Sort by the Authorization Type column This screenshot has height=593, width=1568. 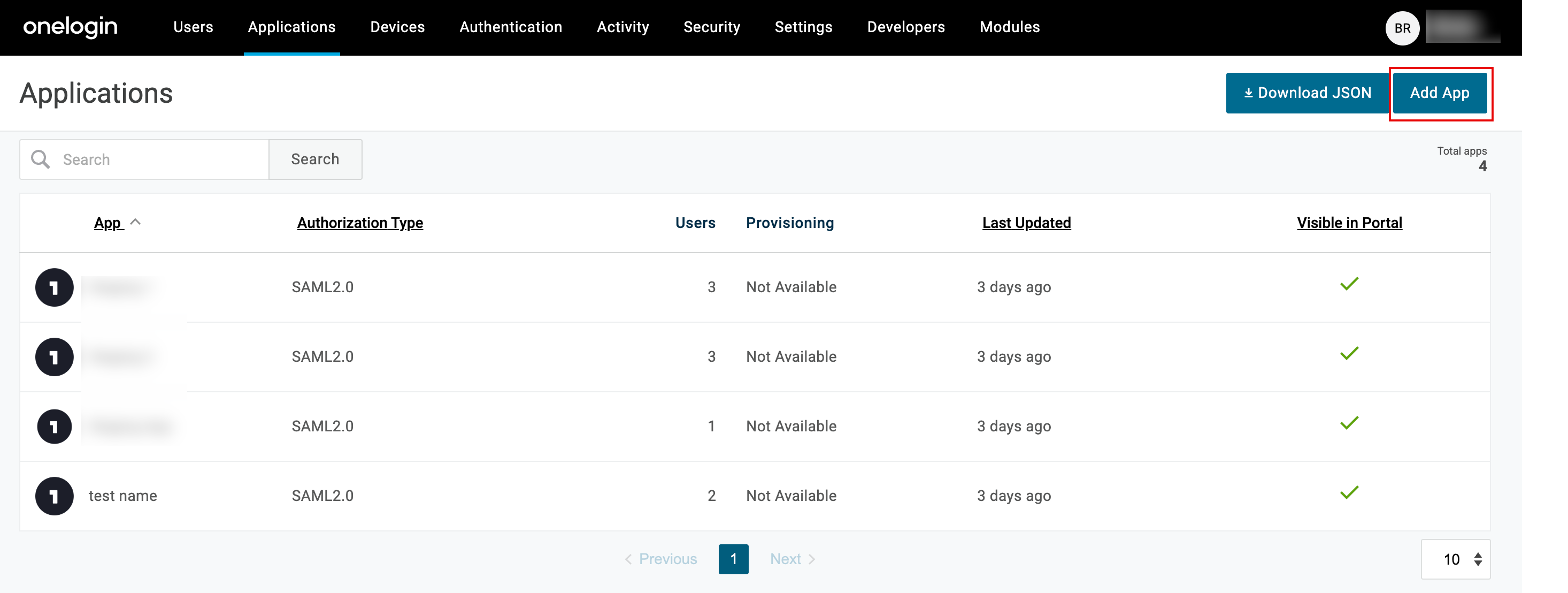click(x=360, y=223)
